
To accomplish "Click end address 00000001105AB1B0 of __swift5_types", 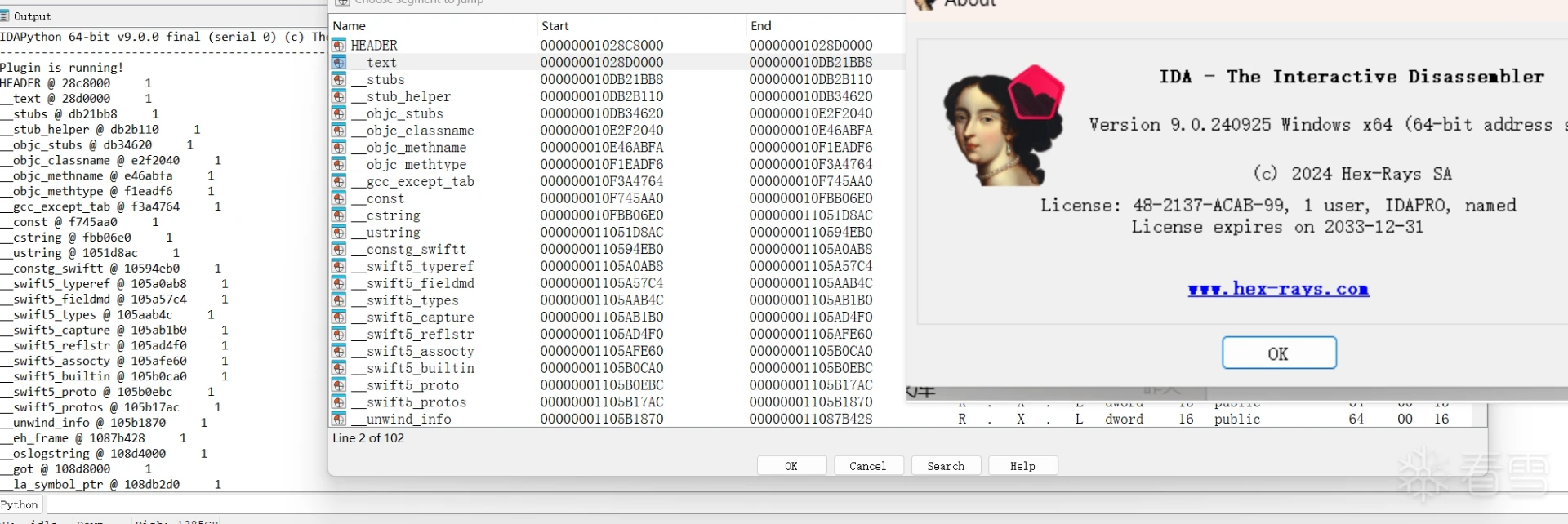I will pyautogui.click(x=811, y=300).
